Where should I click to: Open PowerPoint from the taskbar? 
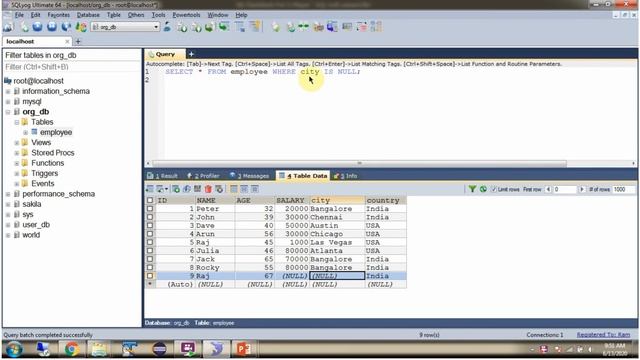tap(244, 349)
